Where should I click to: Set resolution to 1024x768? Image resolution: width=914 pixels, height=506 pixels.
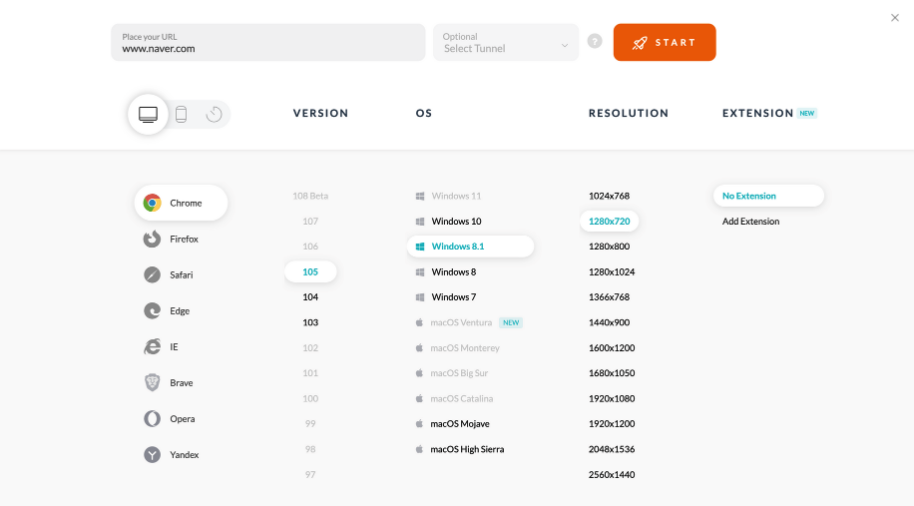(609, 196)
